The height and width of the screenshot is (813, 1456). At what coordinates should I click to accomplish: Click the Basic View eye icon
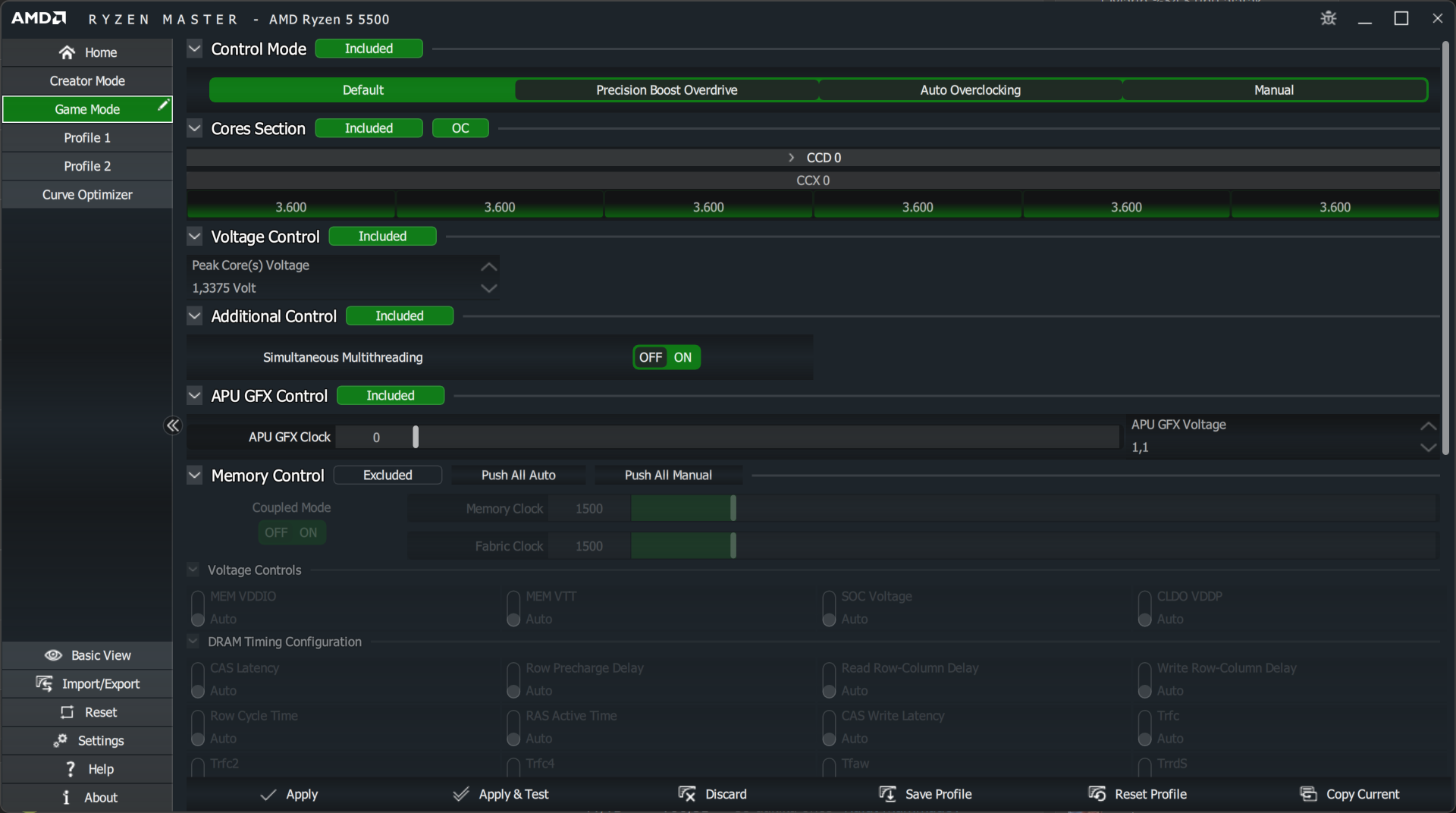tap(53, 655)
